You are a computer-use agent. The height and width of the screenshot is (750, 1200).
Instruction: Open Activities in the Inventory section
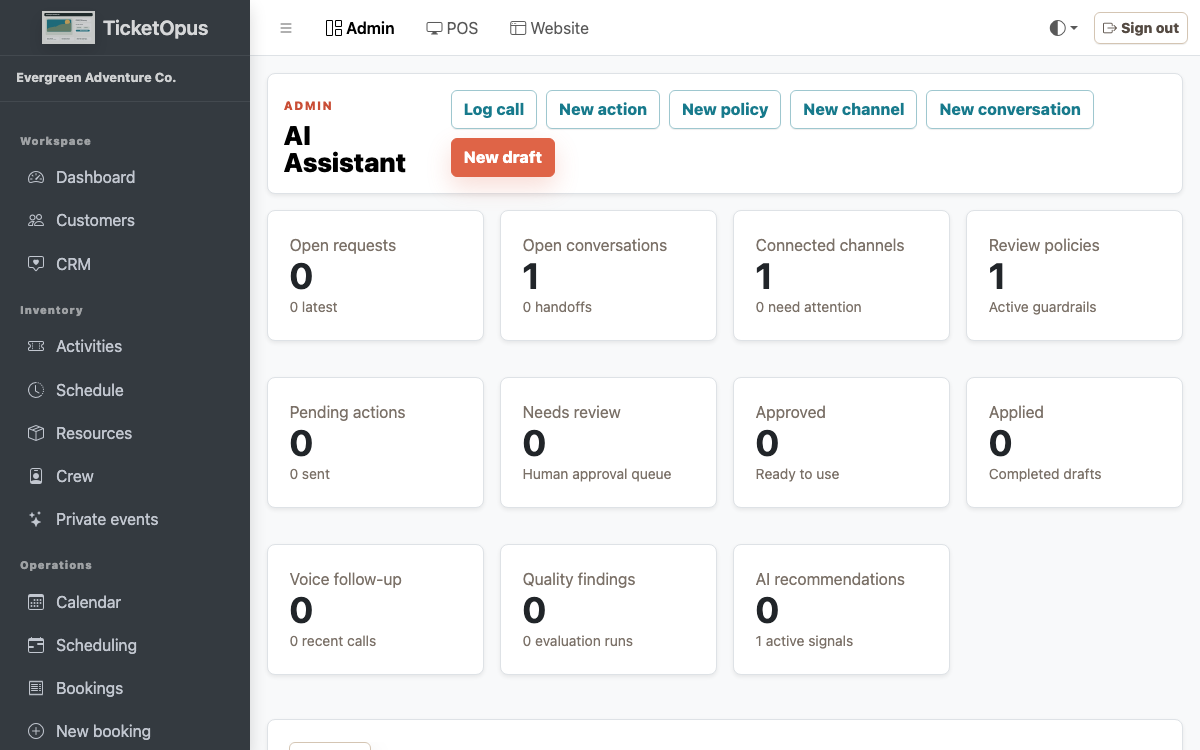(x=125, y=347)
